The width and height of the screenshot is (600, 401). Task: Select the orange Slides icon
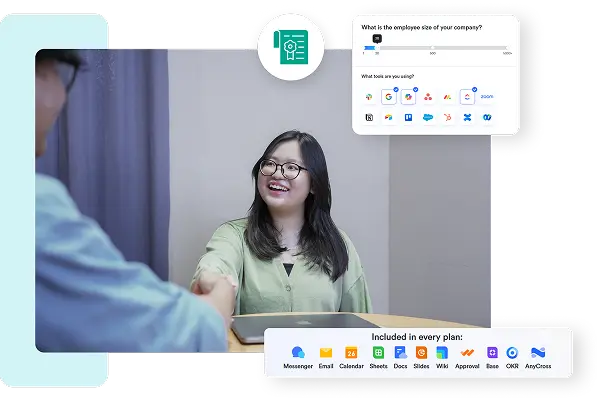[x=421, y=353]
